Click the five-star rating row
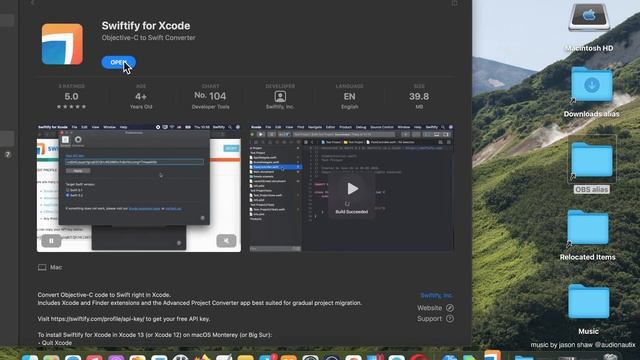Screen dimensions: 640x360 tap(71, 107)
